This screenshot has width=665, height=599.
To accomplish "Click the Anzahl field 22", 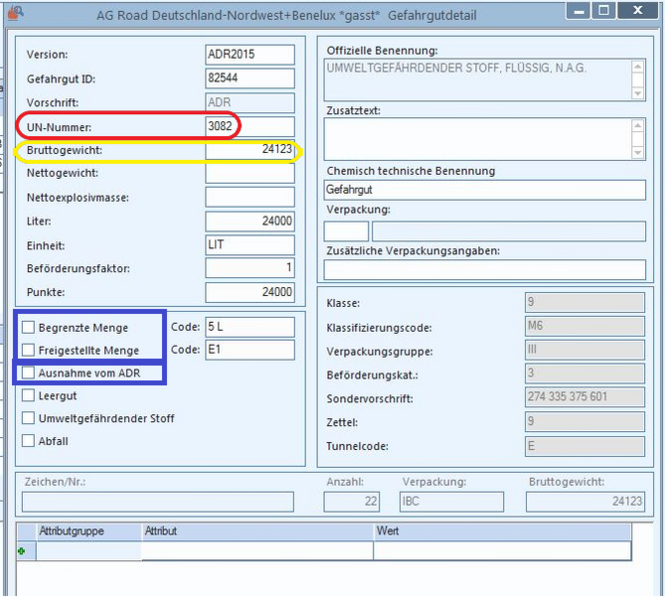I will pos(352,502).
